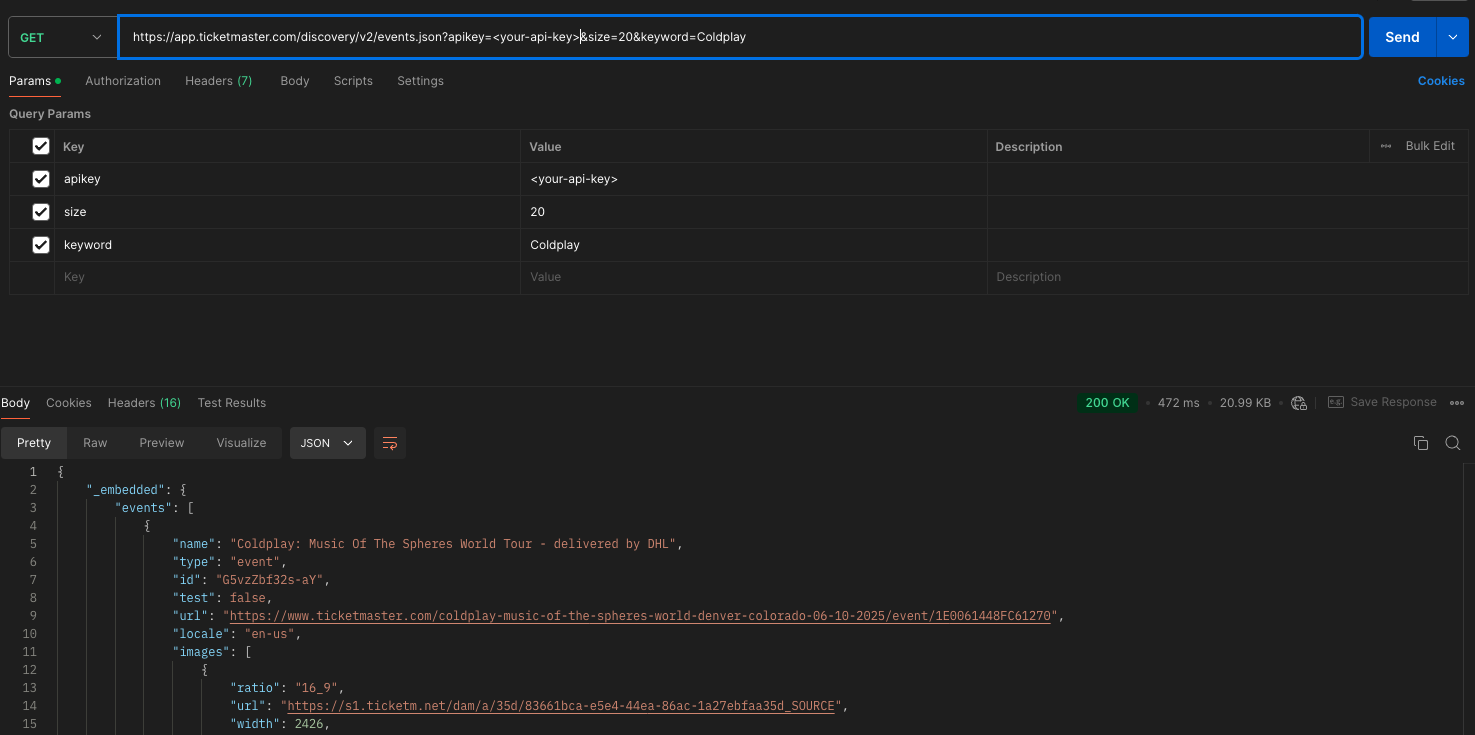
Task: Click the keyword value Coldplay cell
Action: pyautogui.click(x=753, y=245)
